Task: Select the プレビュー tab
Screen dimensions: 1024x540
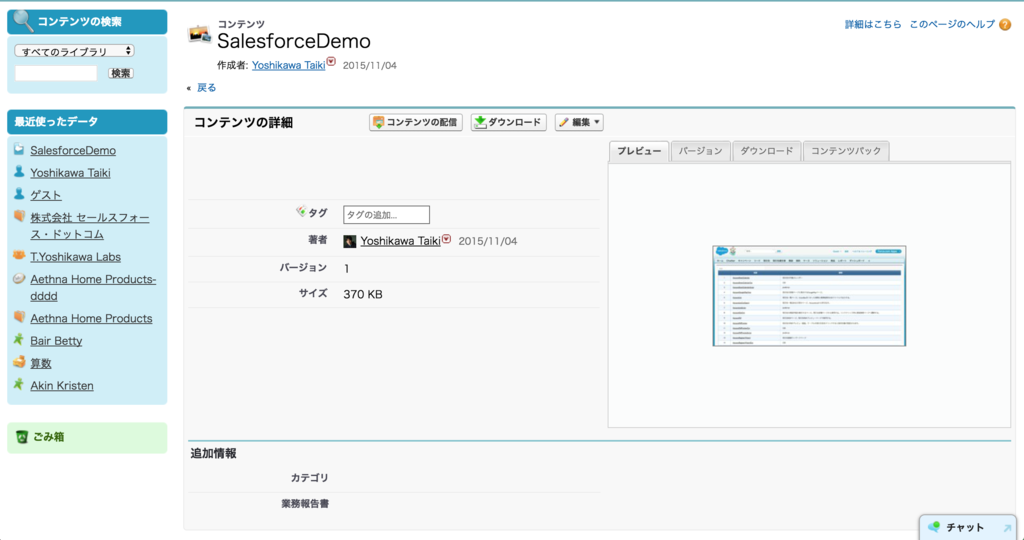Action: (639, 151)
